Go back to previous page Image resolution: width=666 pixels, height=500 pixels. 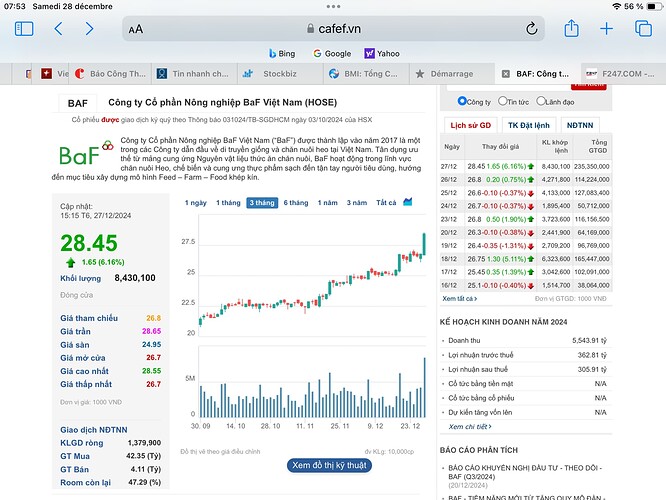(x=59, y=29)
